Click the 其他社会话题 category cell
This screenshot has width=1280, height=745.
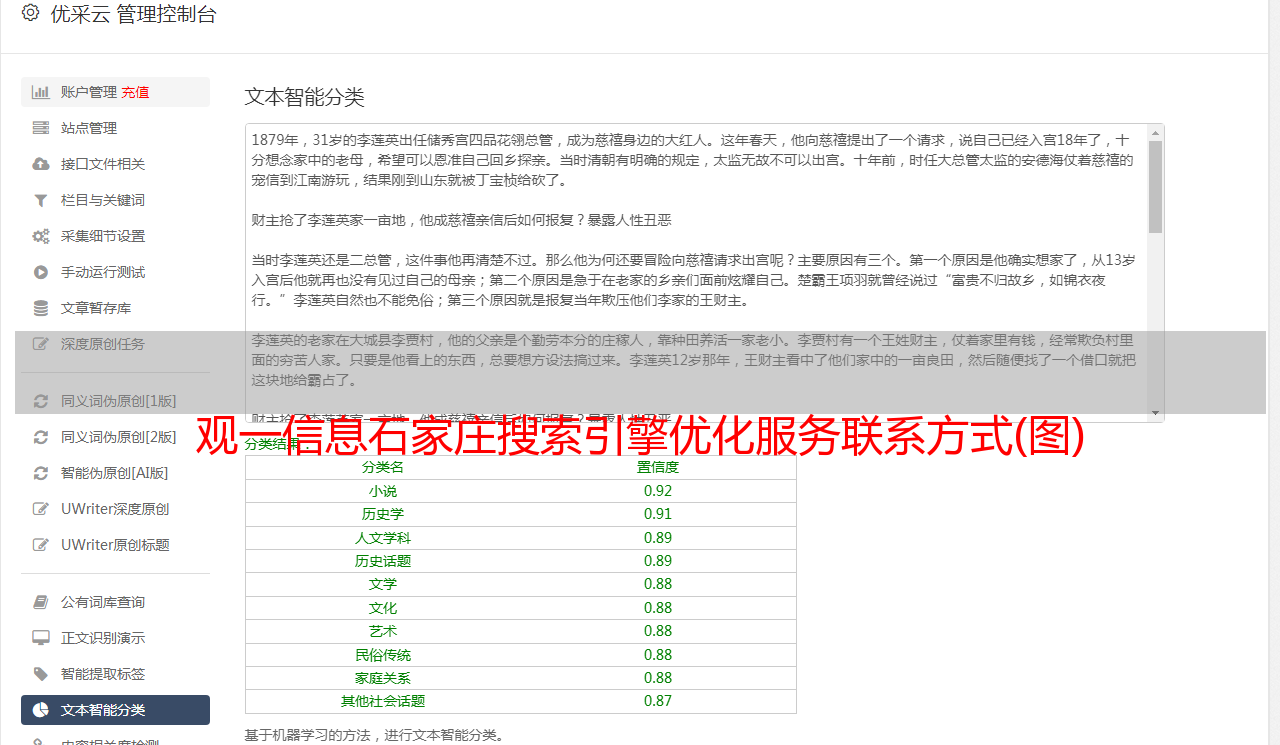click(x=383, y=701)
